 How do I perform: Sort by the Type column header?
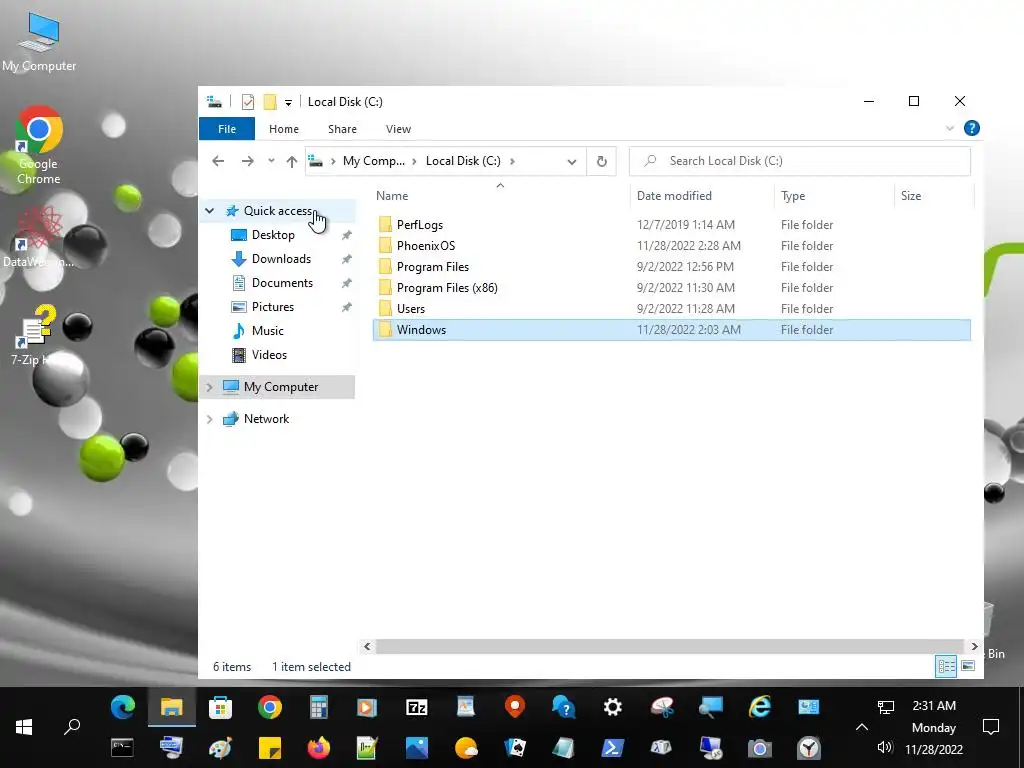[793, 196]
